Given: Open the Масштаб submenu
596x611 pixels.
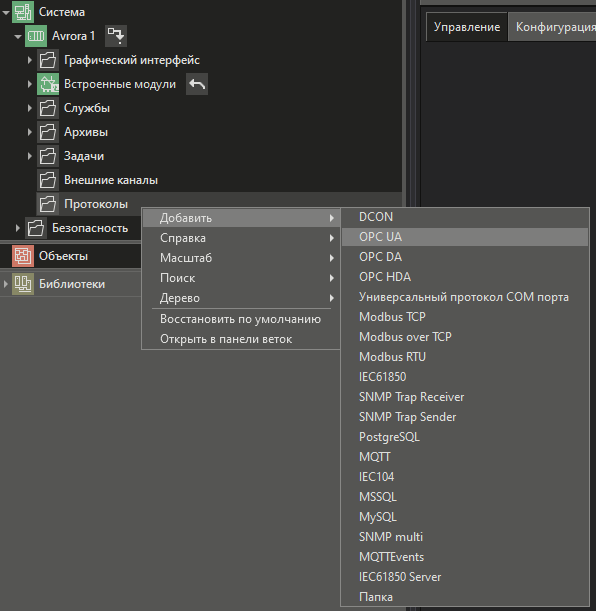Looking at the screenshot, I should point(242,258).
